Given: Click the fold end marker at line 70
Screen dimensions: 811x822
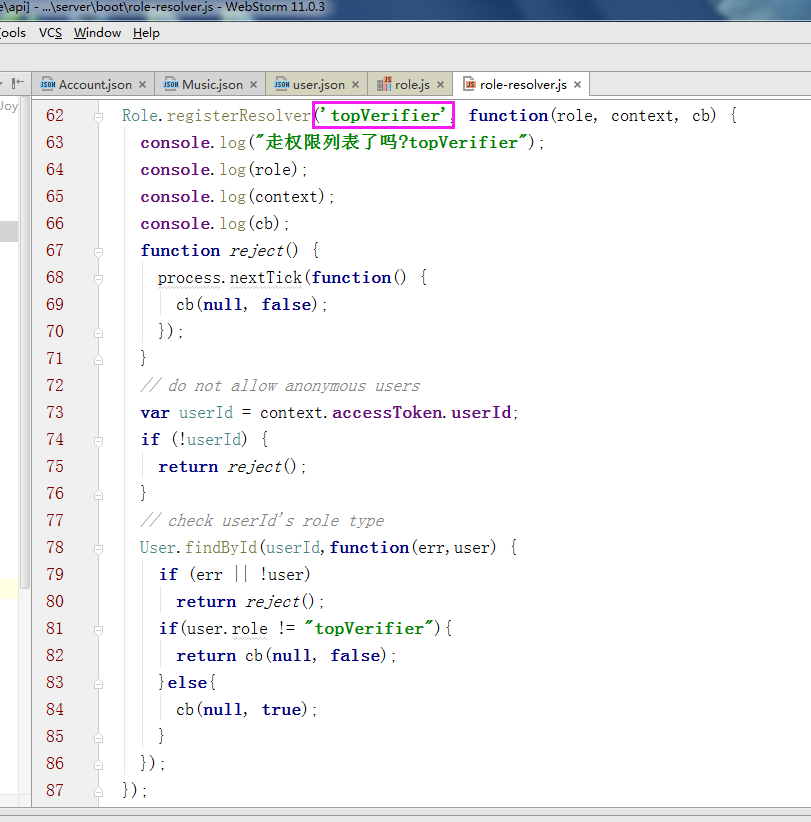Looking at the screenshot, I should [x=99, y=333].
